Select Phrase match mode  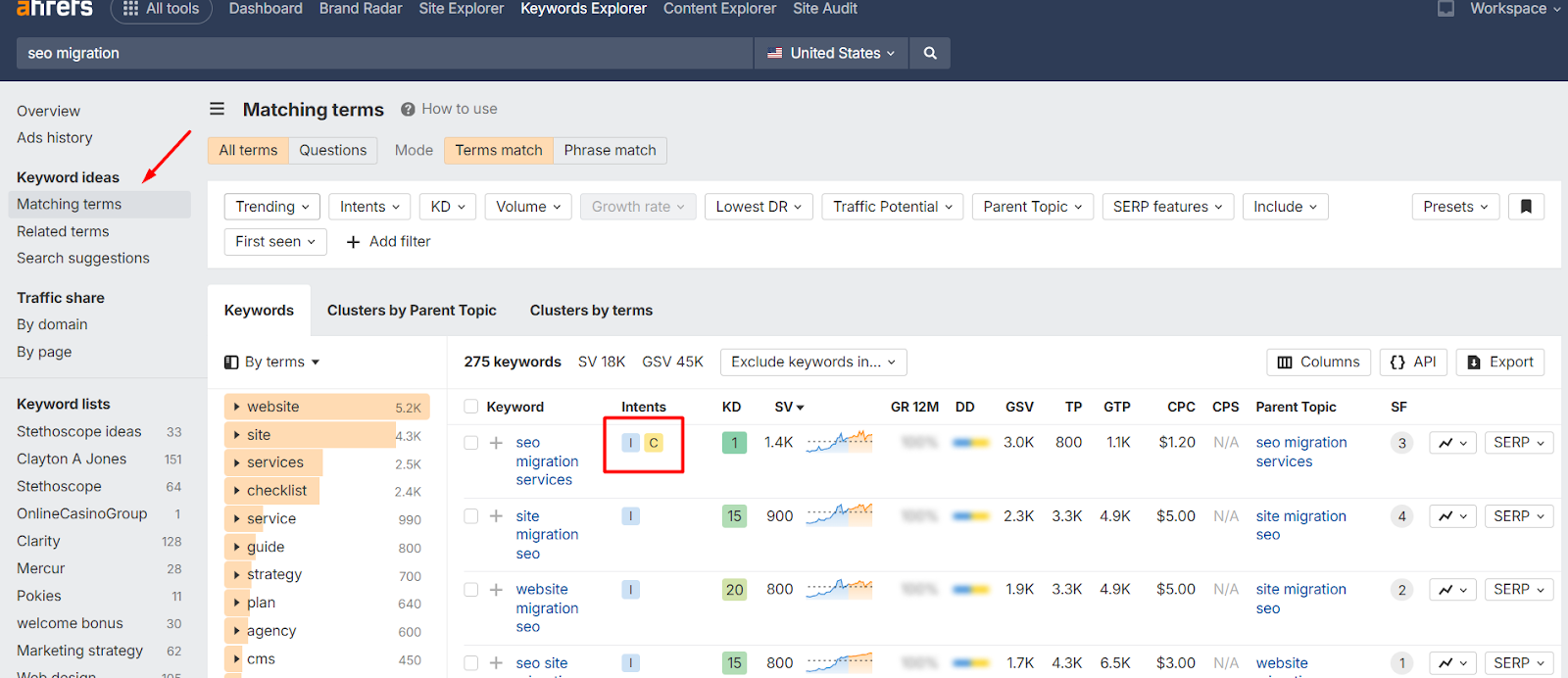610,150
